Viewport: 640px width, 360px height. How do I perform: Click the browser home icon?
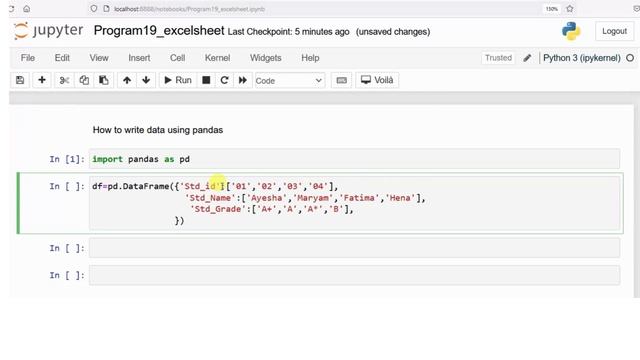[x=27, y=9]
